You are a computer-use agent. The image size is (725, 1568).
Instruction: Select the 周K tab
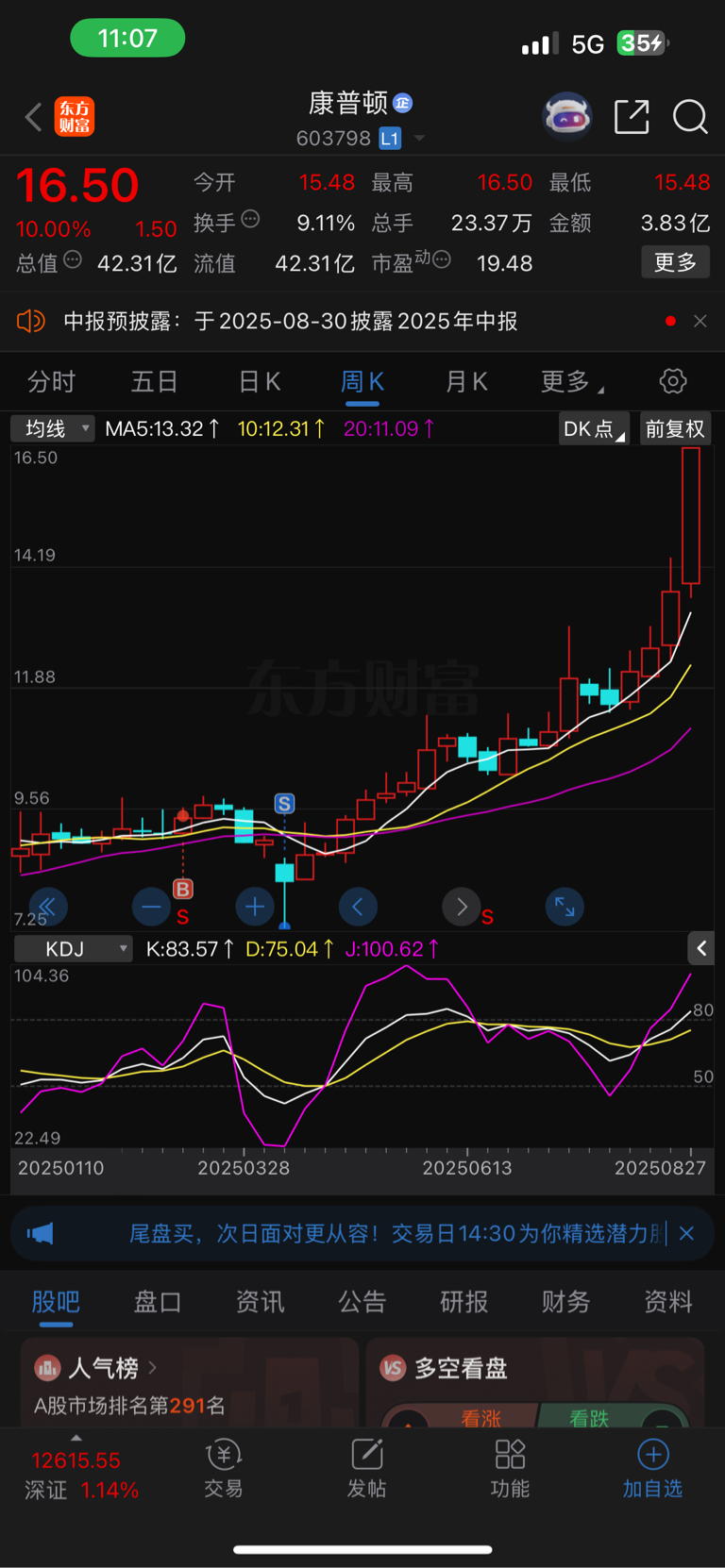362,381
